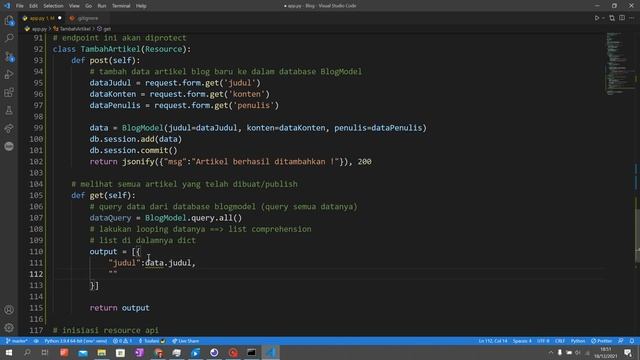Open the notifications bell in status bar
Image resolution: width=640 pixels, height=360 pixels.
pos(632,341)
